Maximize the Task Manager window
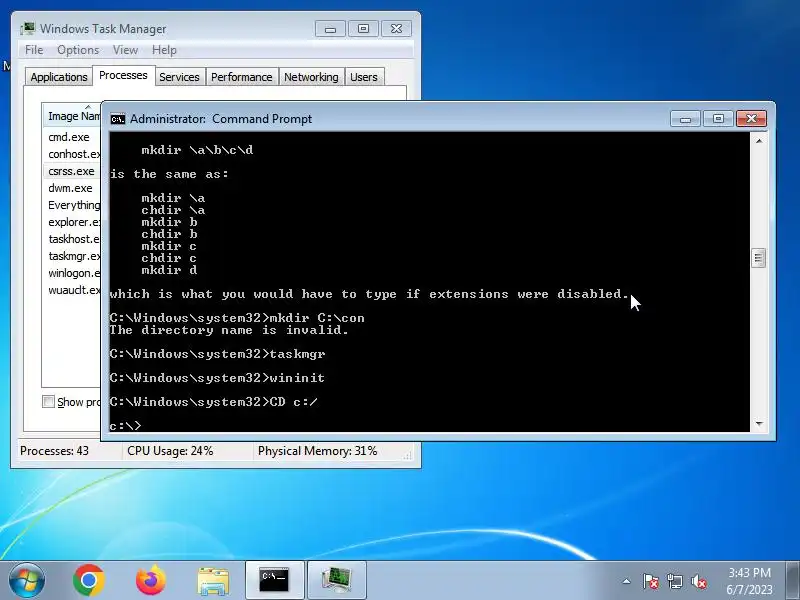Screen dimensions: 800x600 tap(363, 29)
